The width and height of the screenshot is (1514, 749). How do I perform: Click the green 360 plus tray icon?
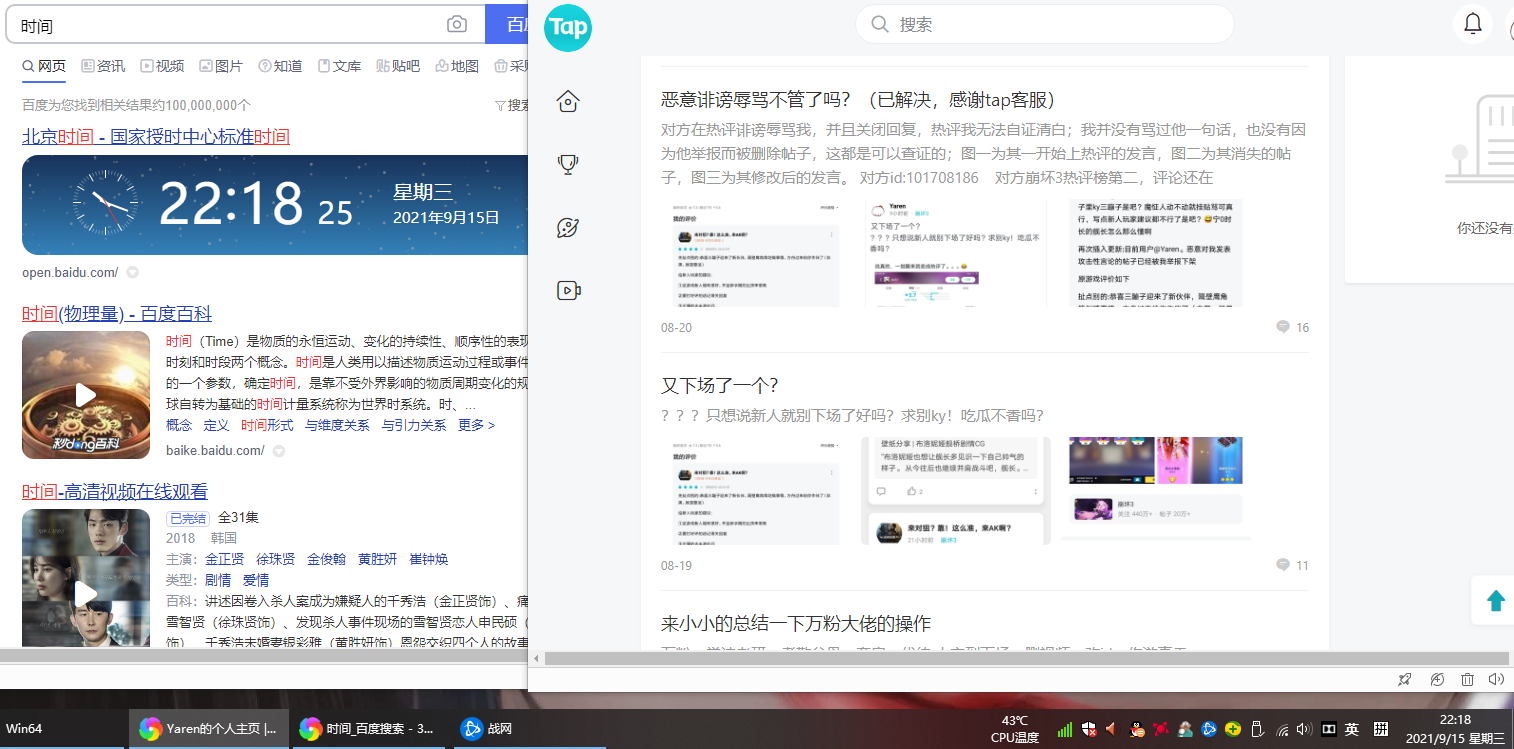(x=1234, y=729)
